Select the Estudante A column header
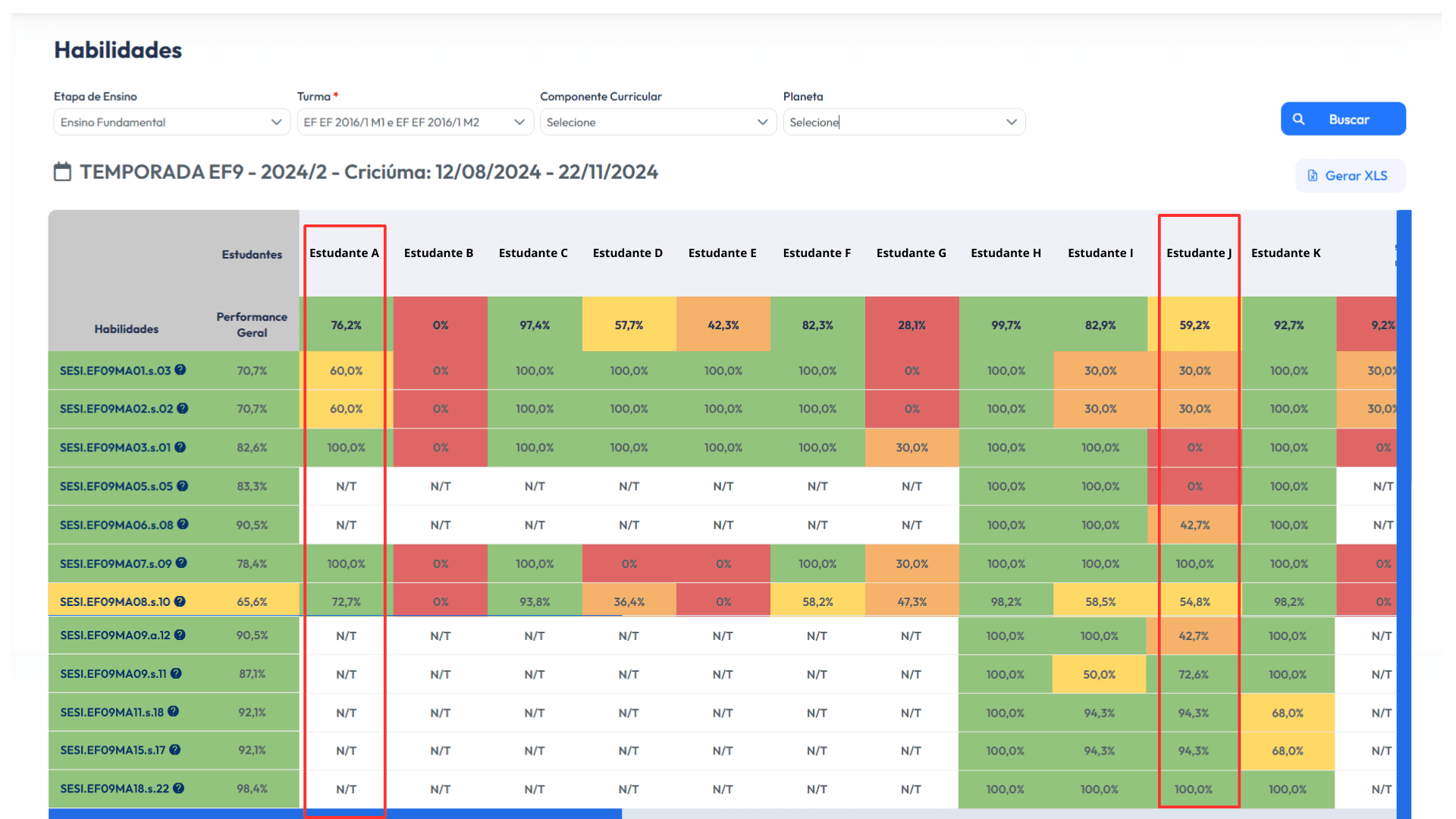Screen dimensions: 1456x819 pos(344,253)
